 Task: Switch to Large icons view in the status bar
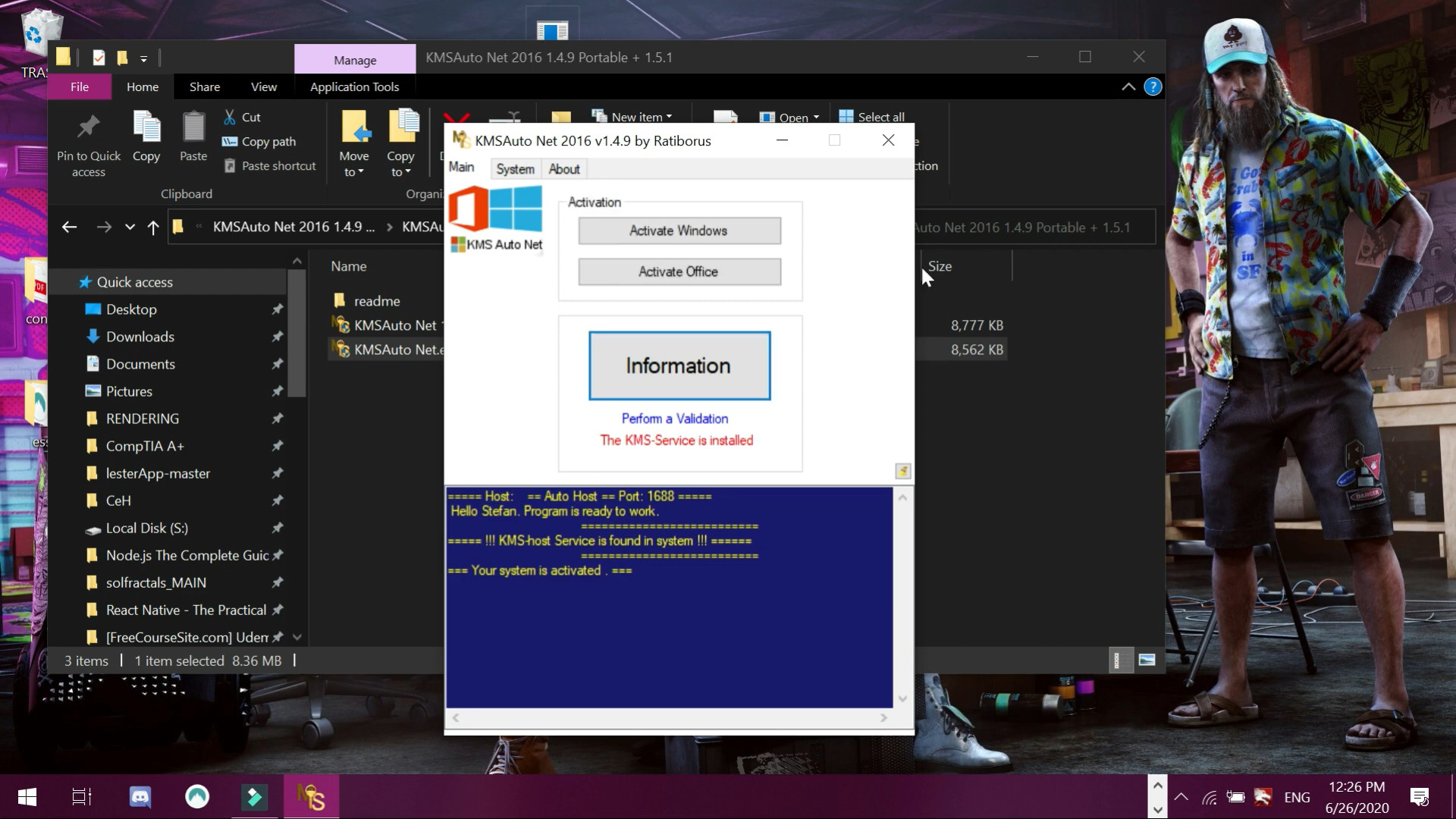click(1147, 661)
